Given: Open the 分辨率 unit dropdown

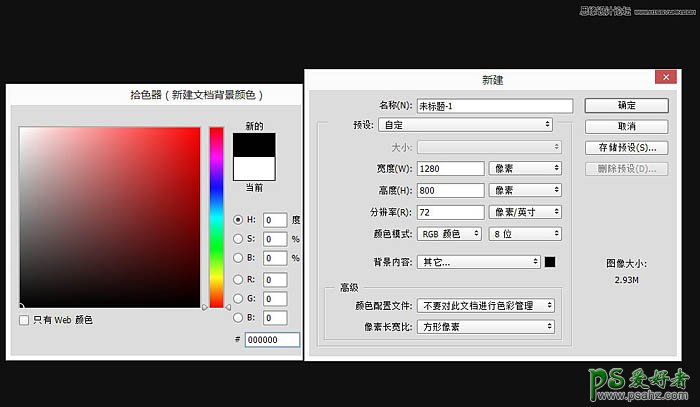Looking at the screenshot, I should [x=524, y=212].
